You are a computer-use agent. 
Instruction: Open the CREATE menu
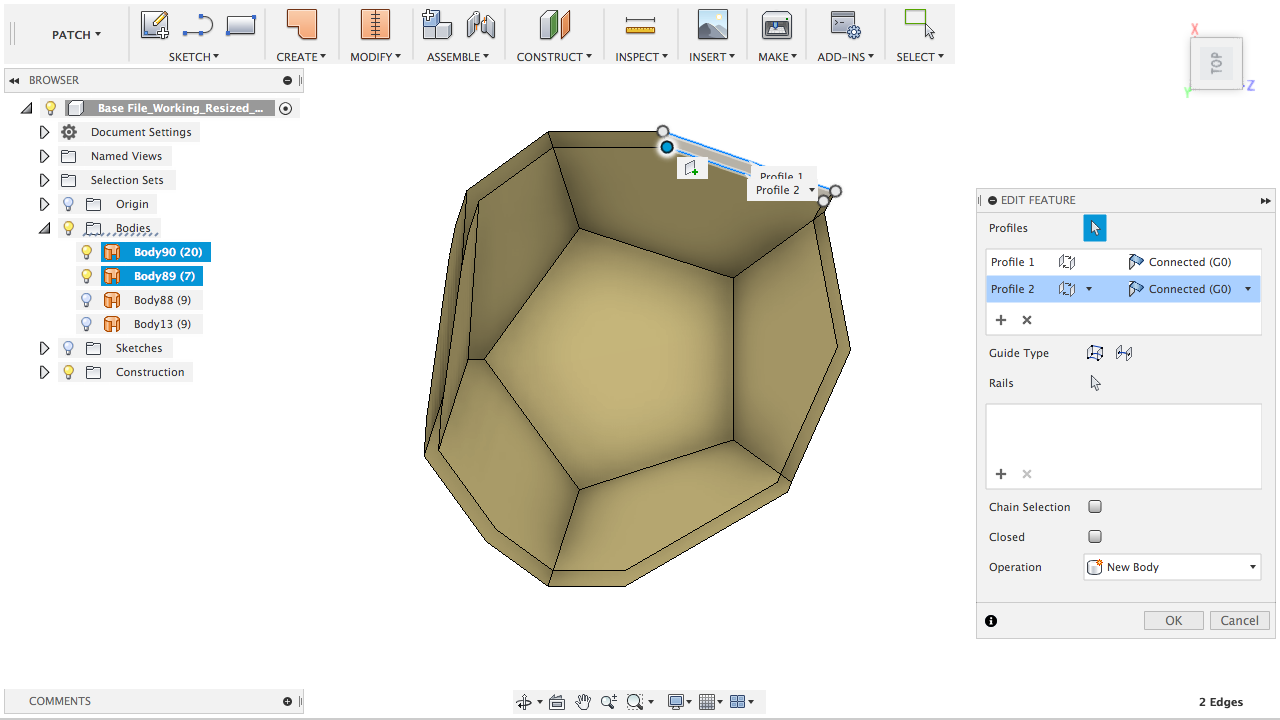(301, 57)
